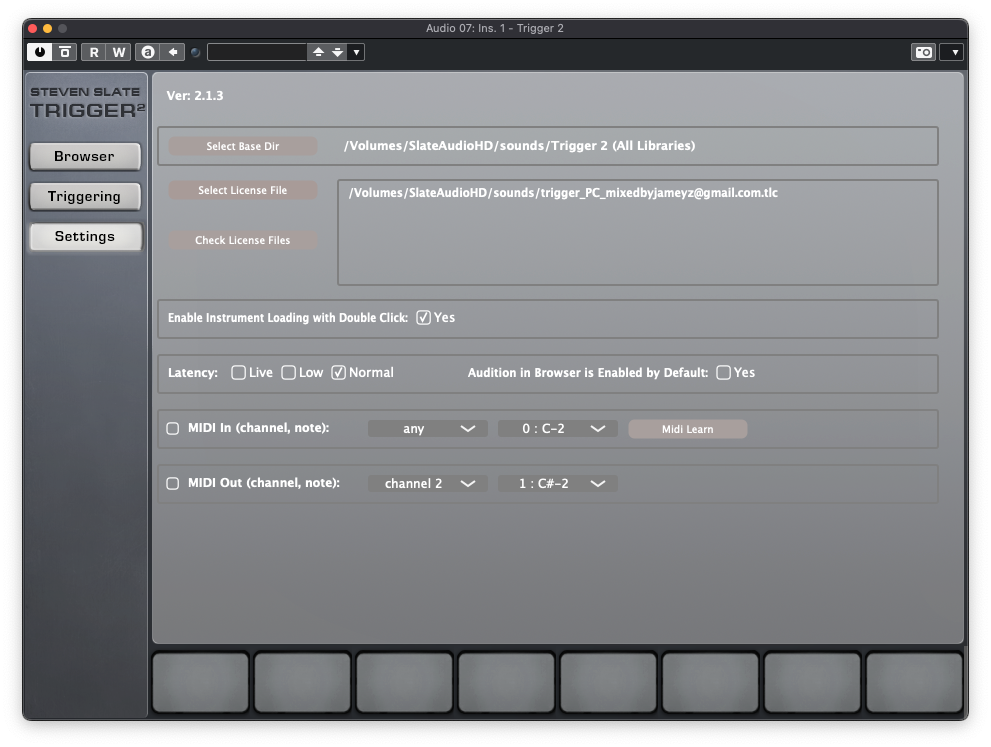Check the Live latency option
The width and height of the screenshot is (991, 747).
click(x=238, y=372)
